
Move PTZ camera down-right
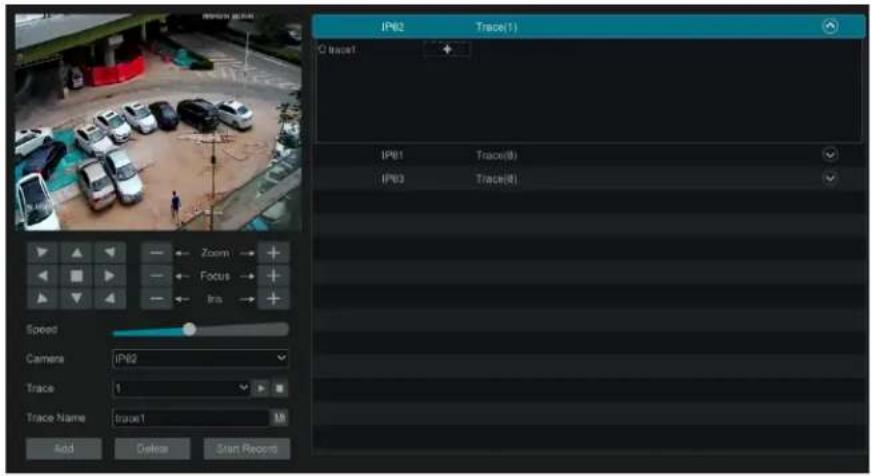110,299
